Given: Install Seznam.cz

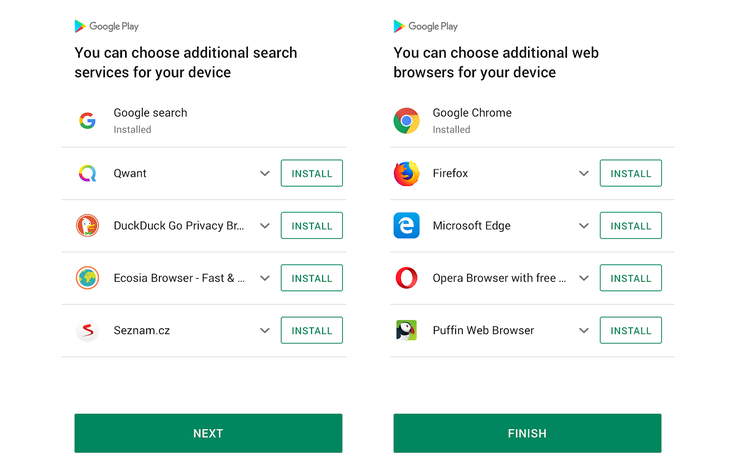Looking at the screenshot, I should (312, 330).
